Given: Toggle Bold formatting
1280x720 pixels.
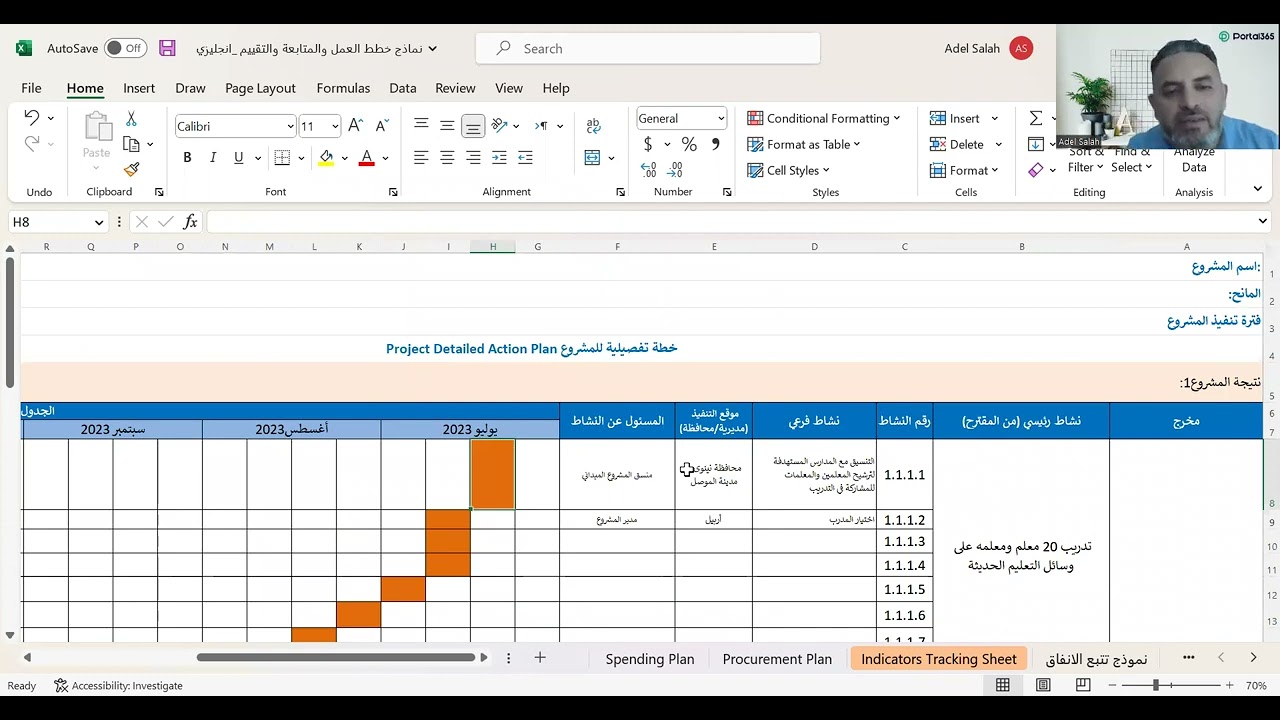Looking at the screenshot, I should point(187,158).
